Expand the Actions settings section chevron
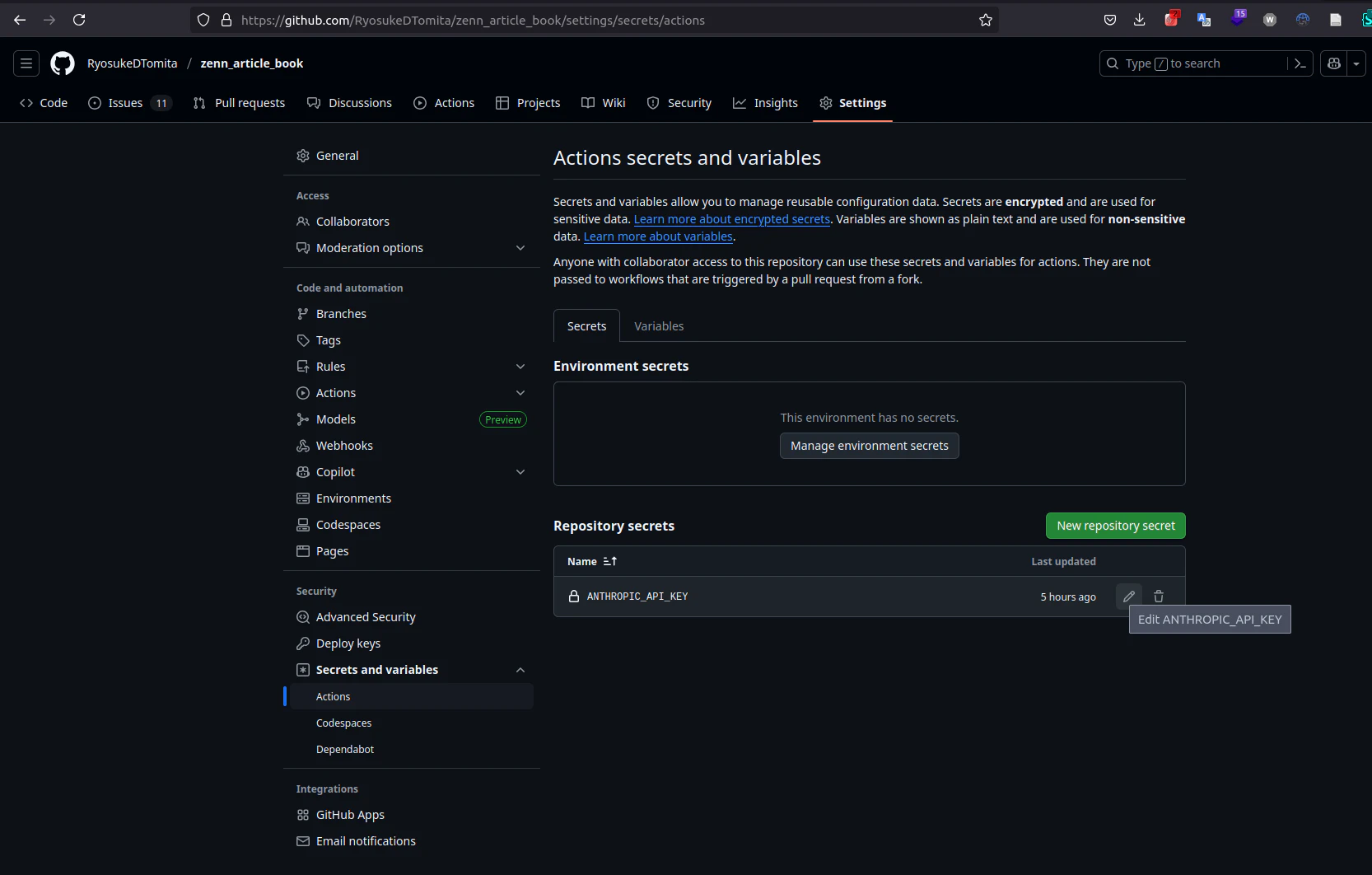The image size is (1372, 875). (520, 393)
